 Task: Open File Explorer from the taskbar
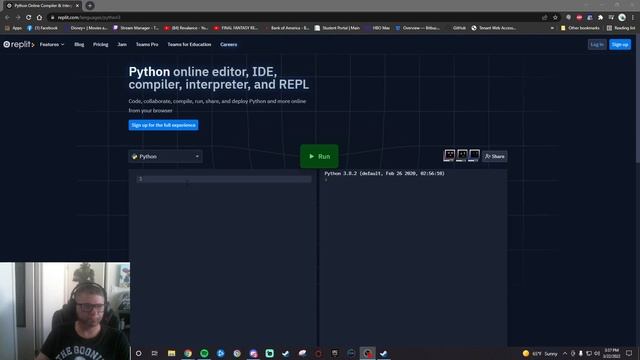(171, 353)
